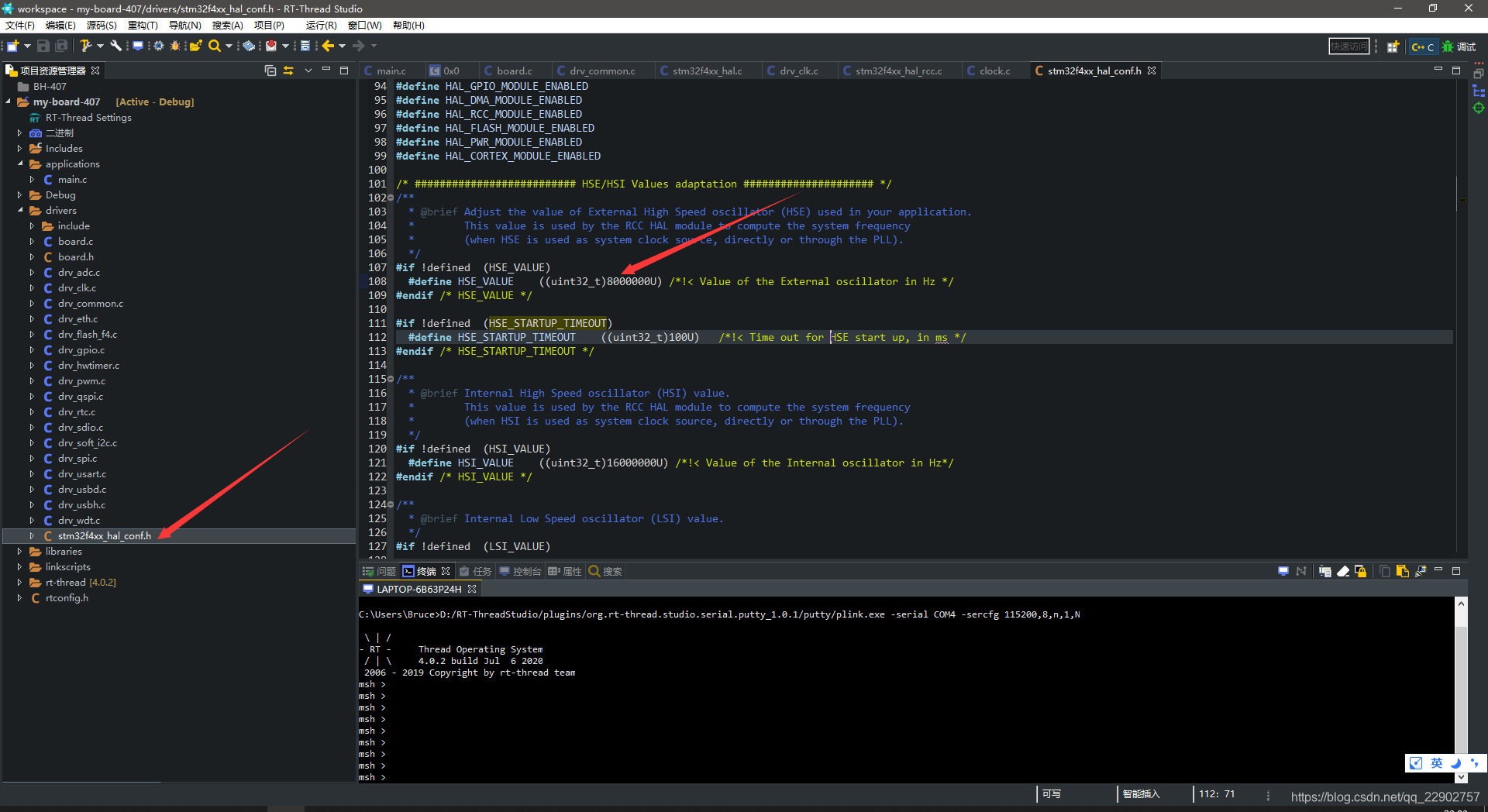Open RT-Thread Settings in project tree
The width and height of the screenshot is (1488, 812).
pos(88,117)
